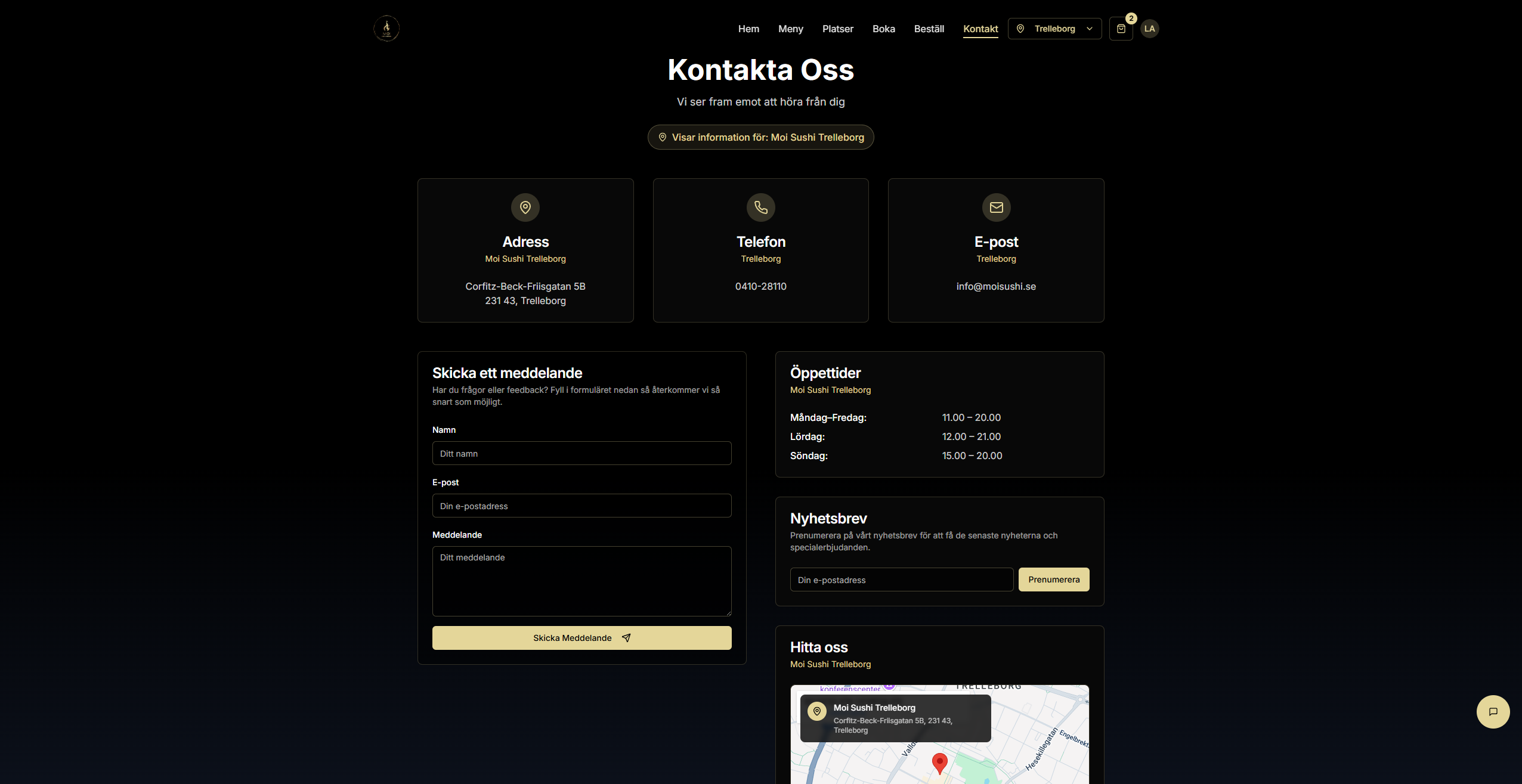Click the Nyhetsbrev heading
The image size is (1522, 784).
point(828,519)
